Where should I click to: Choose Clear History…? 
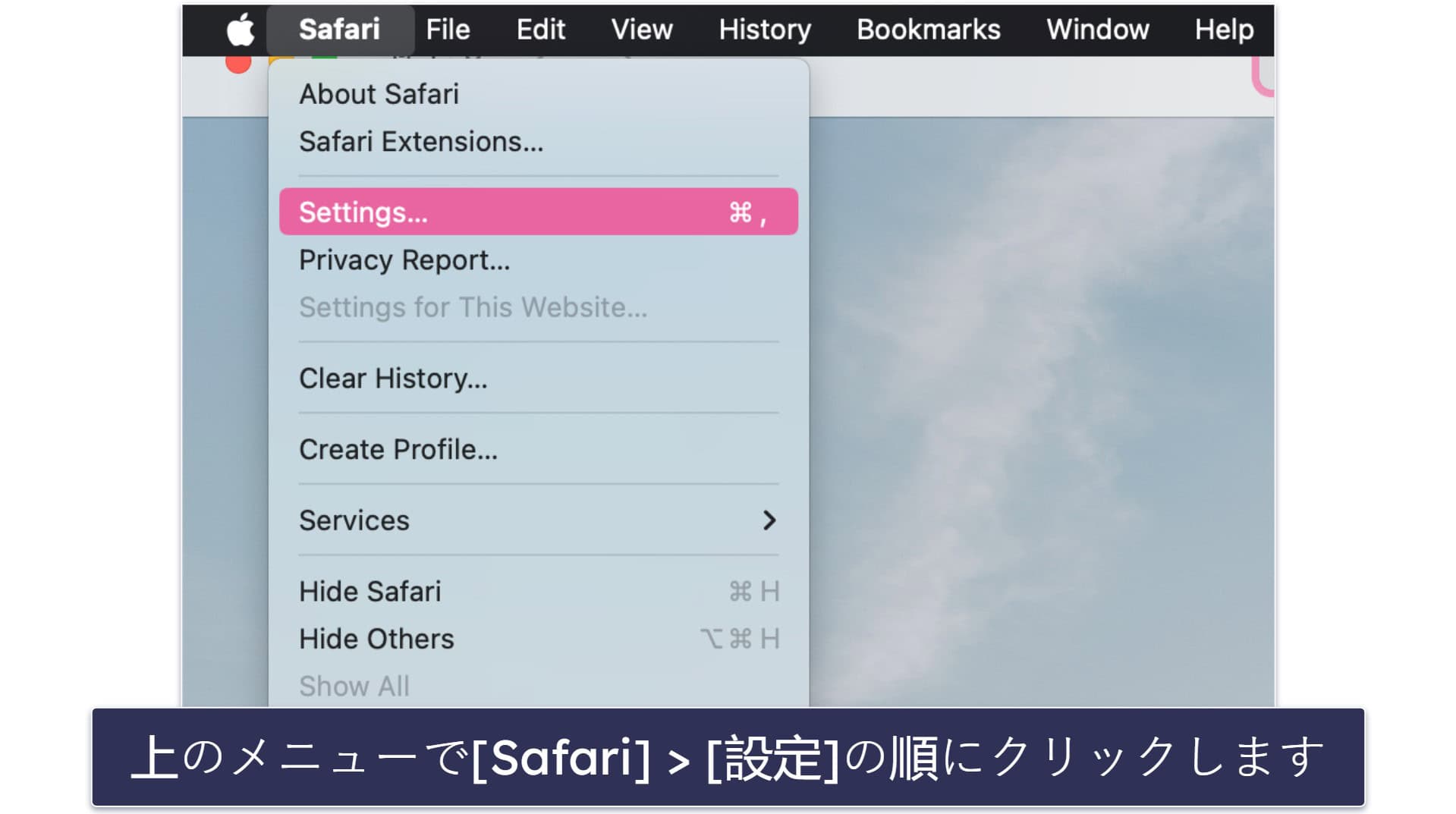coord(539,378)
